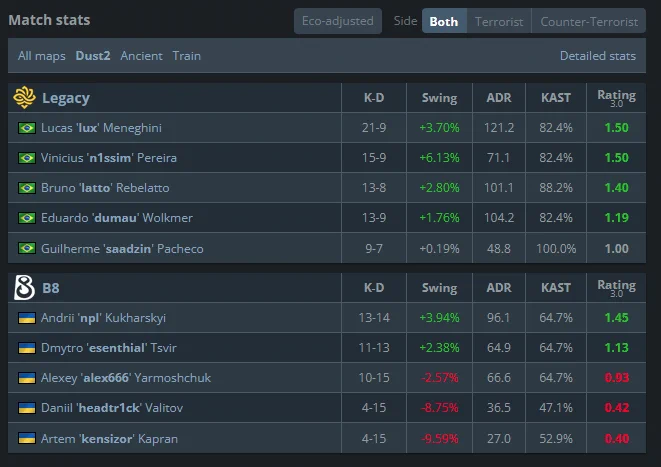Image resolution: width=661 pixels, height=467 pixels.
Task: Click saadzin's 100.0% KAST value
Action: pos(556,249)
